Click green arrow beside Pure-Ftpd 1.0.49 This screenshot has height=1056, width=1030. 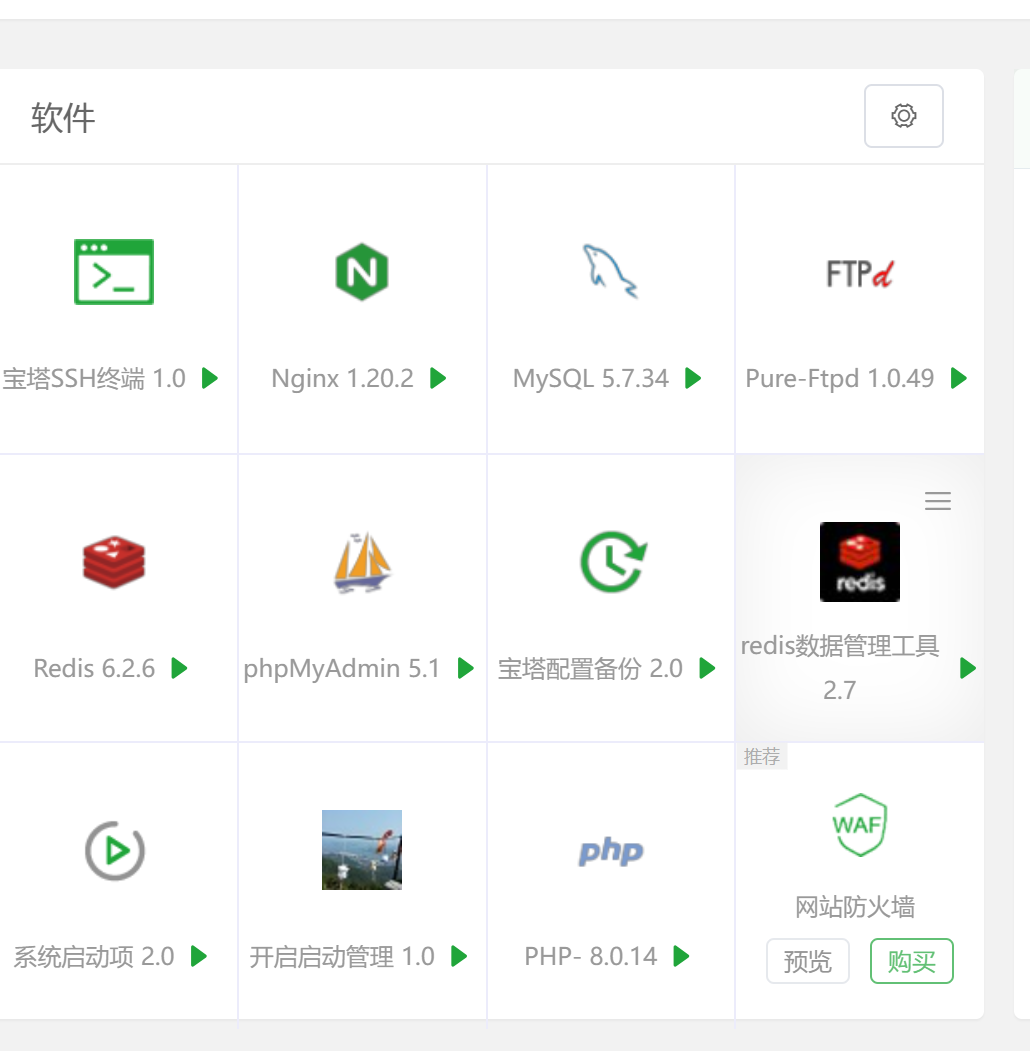point(959,378)
